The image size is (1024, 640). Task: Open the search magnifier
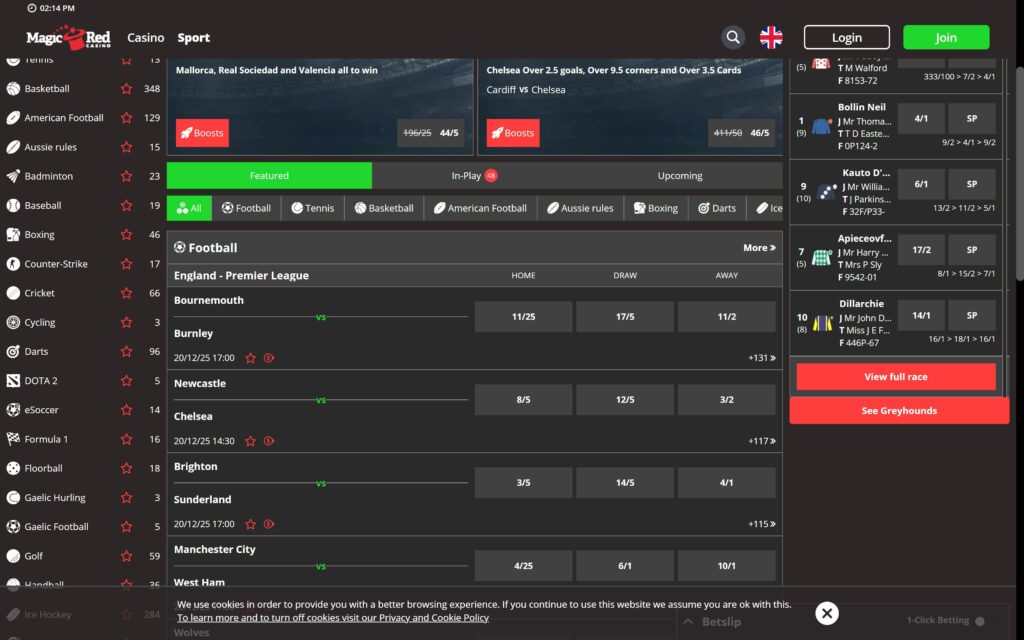[733, 36]
